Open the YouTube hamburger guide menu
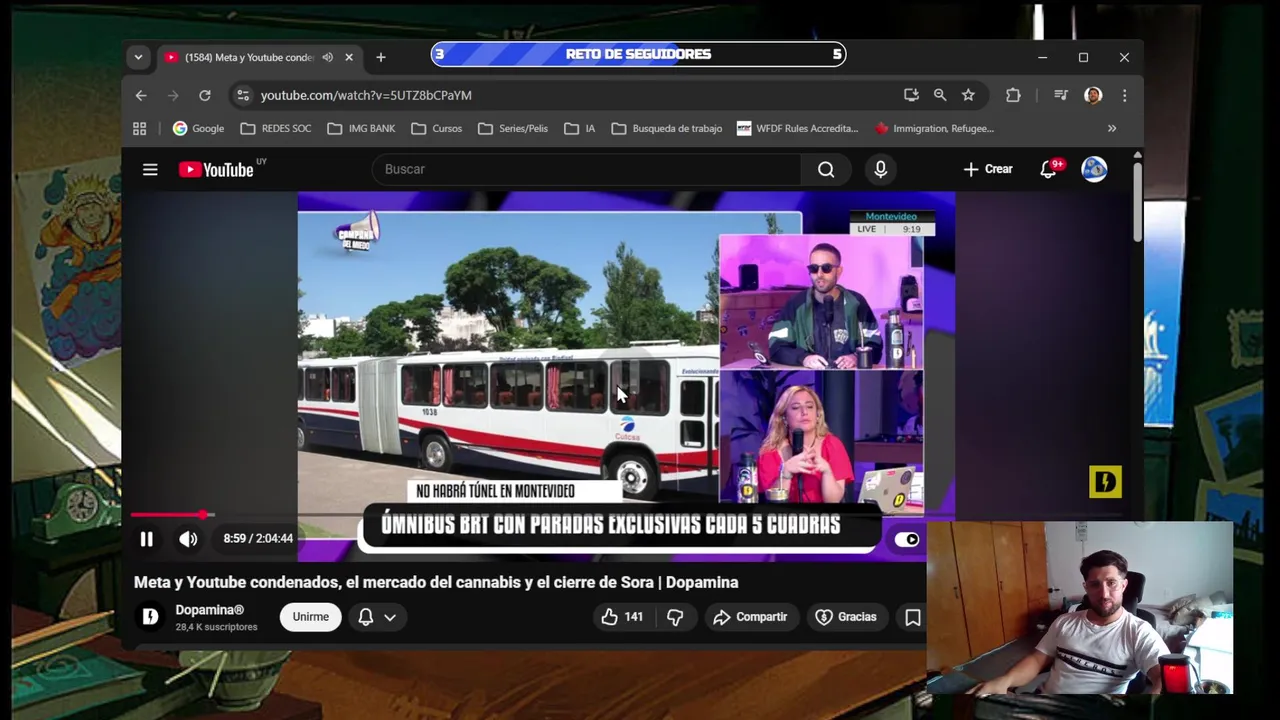This screenshot has height=720, width=1280. click(x=150, y=170)
